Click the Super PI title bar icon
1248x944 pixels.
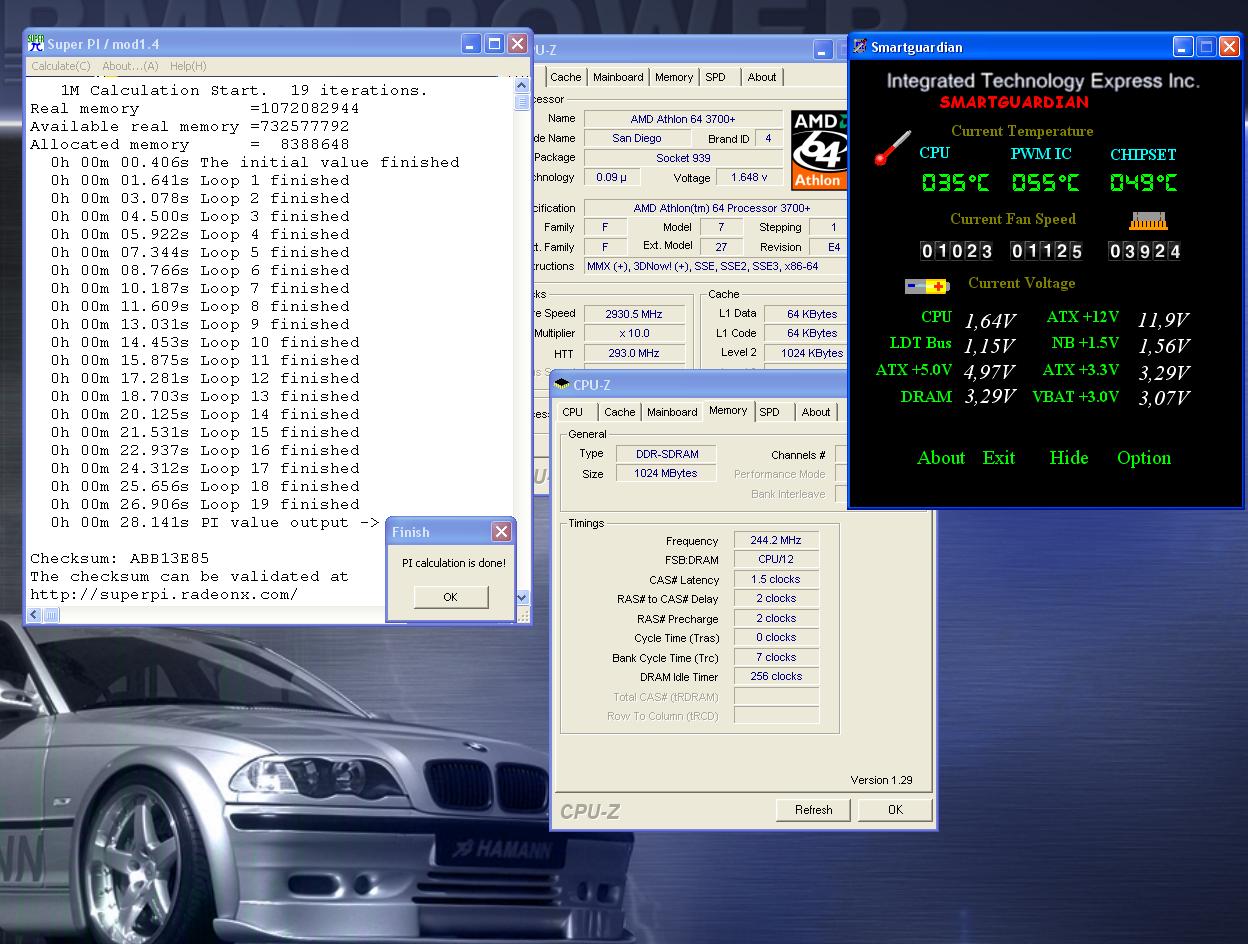[x=36, y=44]
